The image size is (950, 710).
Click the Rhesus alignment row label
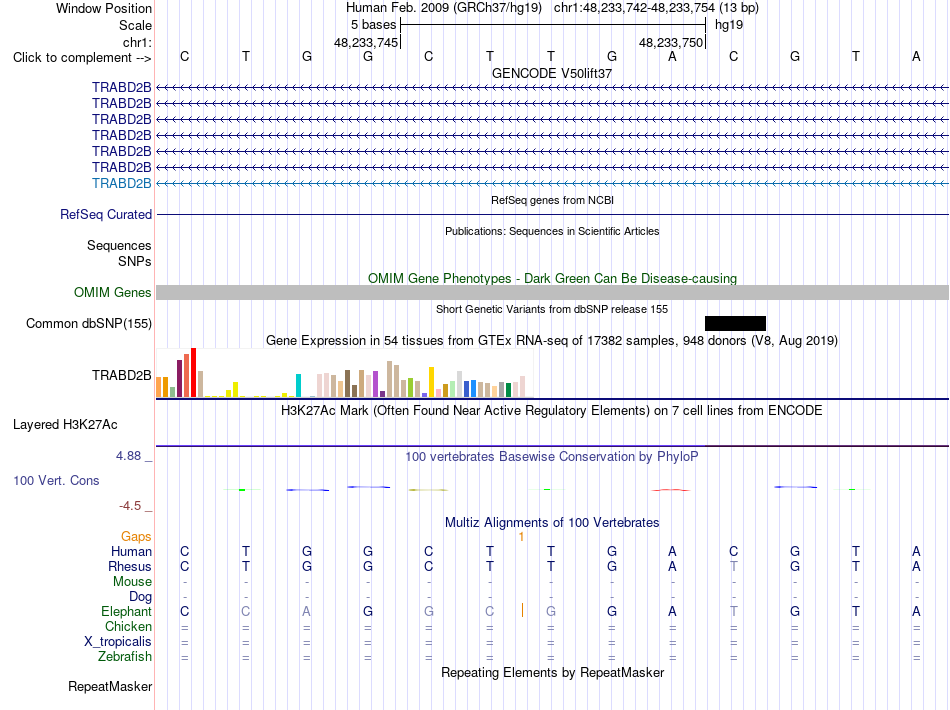pos(130,566)
